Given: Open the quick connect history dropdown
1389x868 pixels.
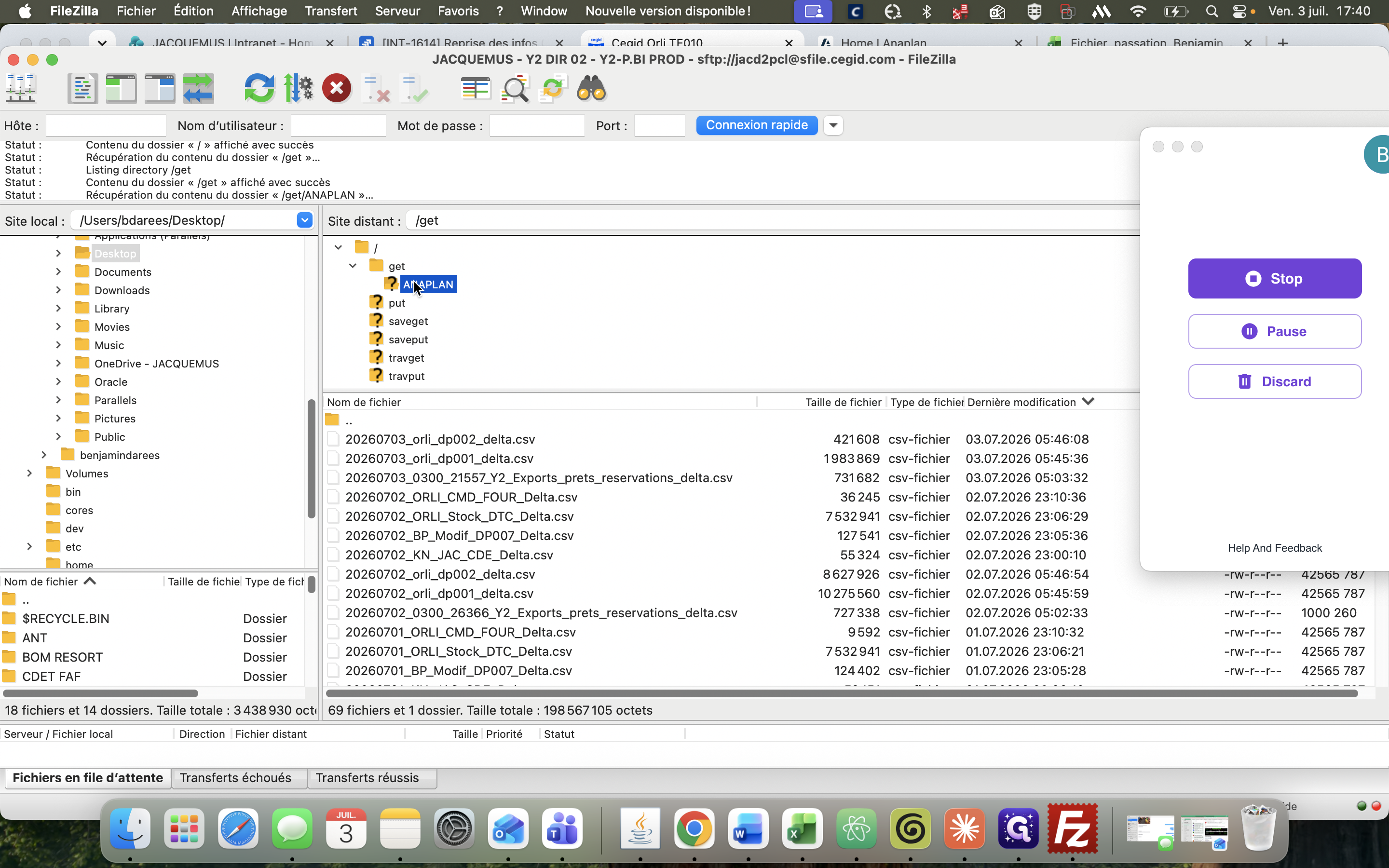Looking at the screenshot, I should [x=833, y=125].
